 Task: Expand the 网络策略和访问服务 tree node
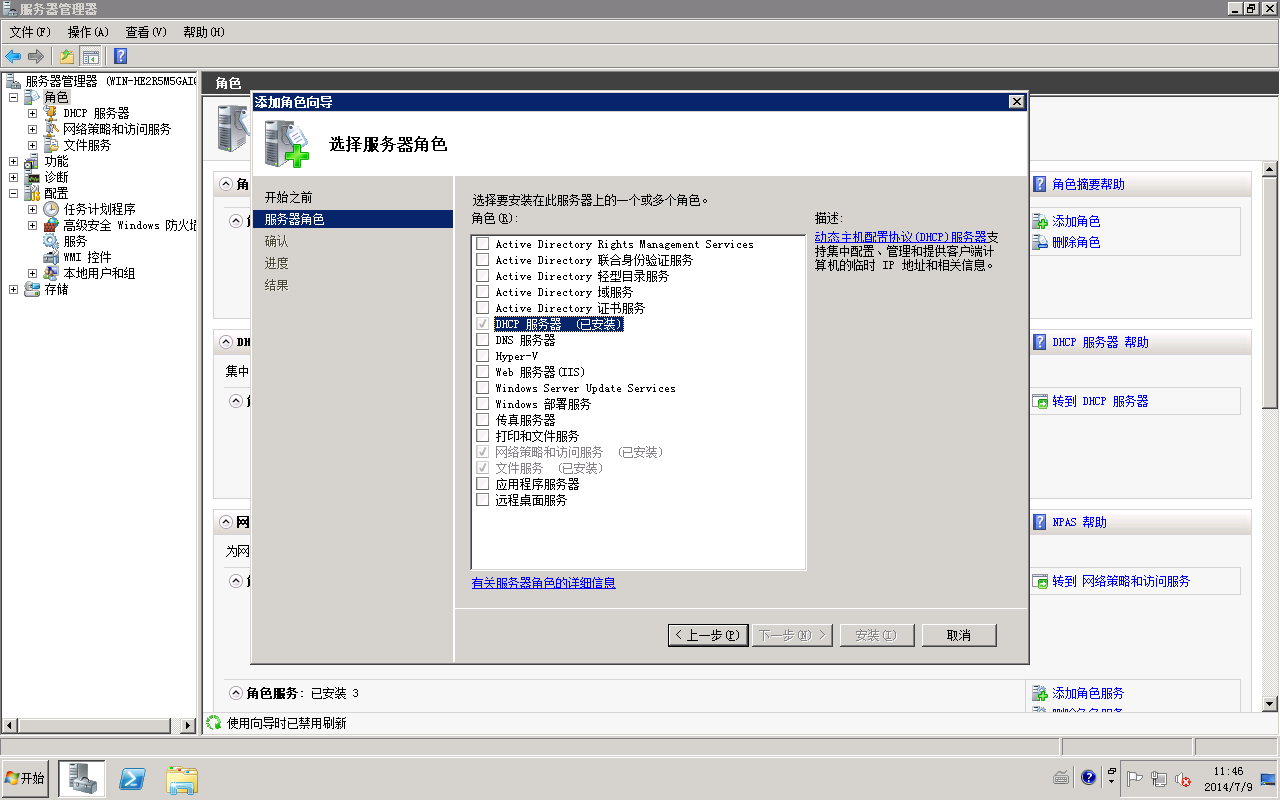pyautogui.click(x=32, y=129)
